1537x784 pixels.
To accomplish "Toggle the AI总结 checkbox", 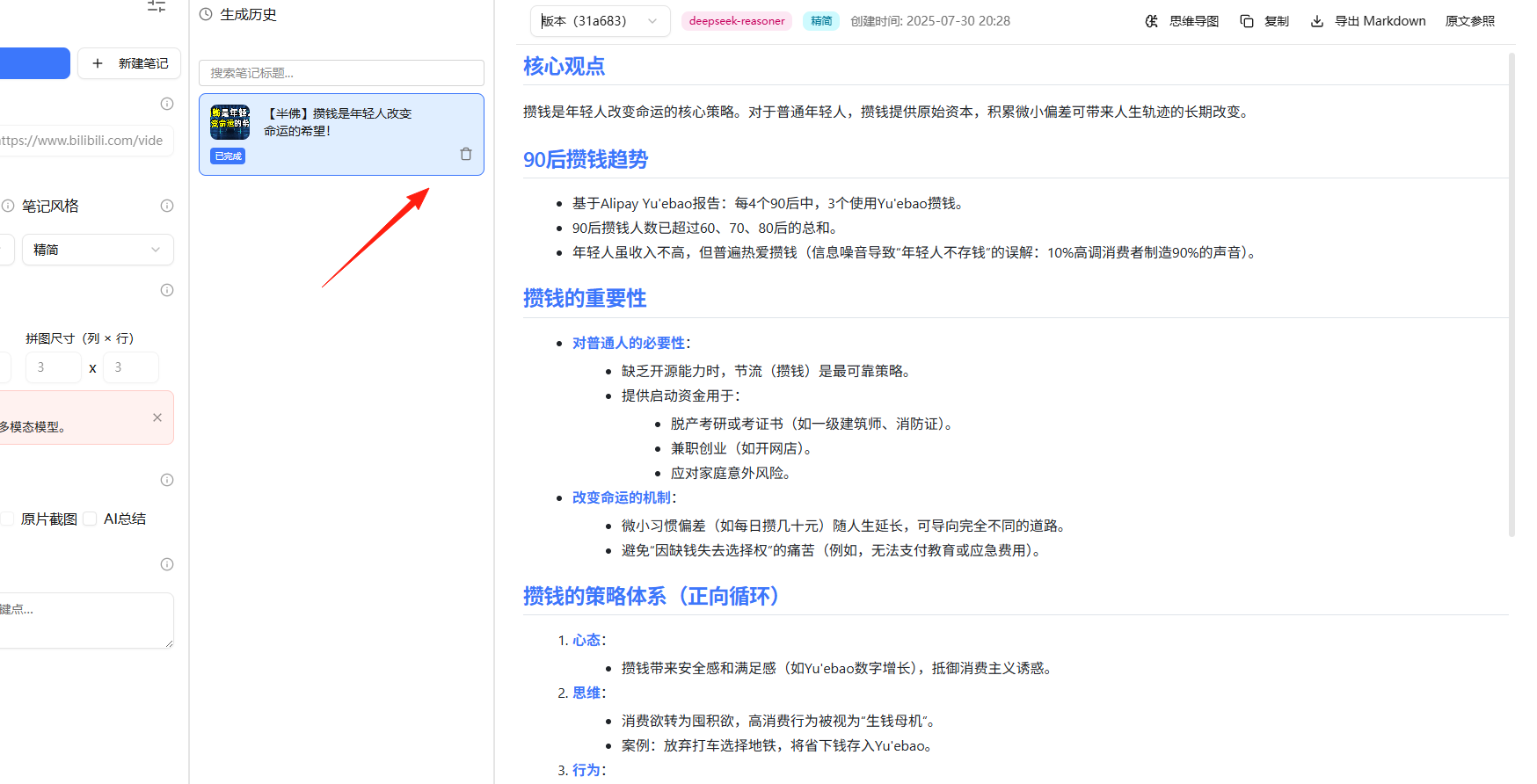I will tap(90, 519).
